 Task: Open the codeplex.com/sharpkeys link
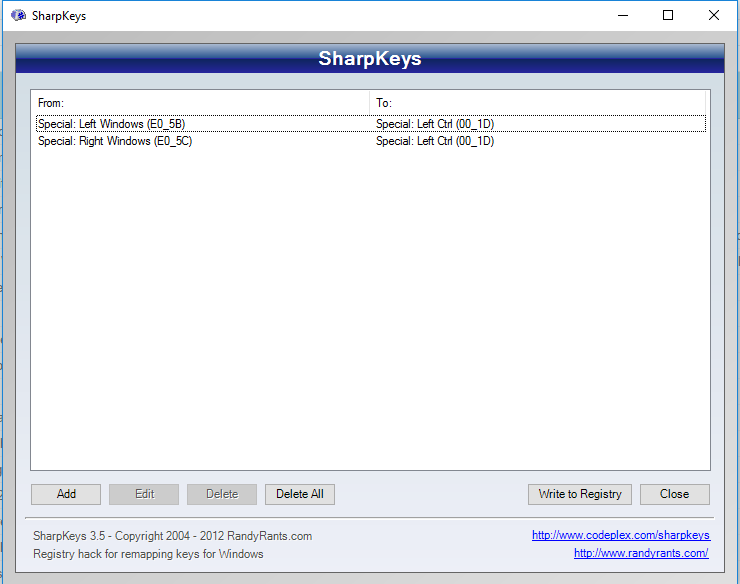coord(621,535)
